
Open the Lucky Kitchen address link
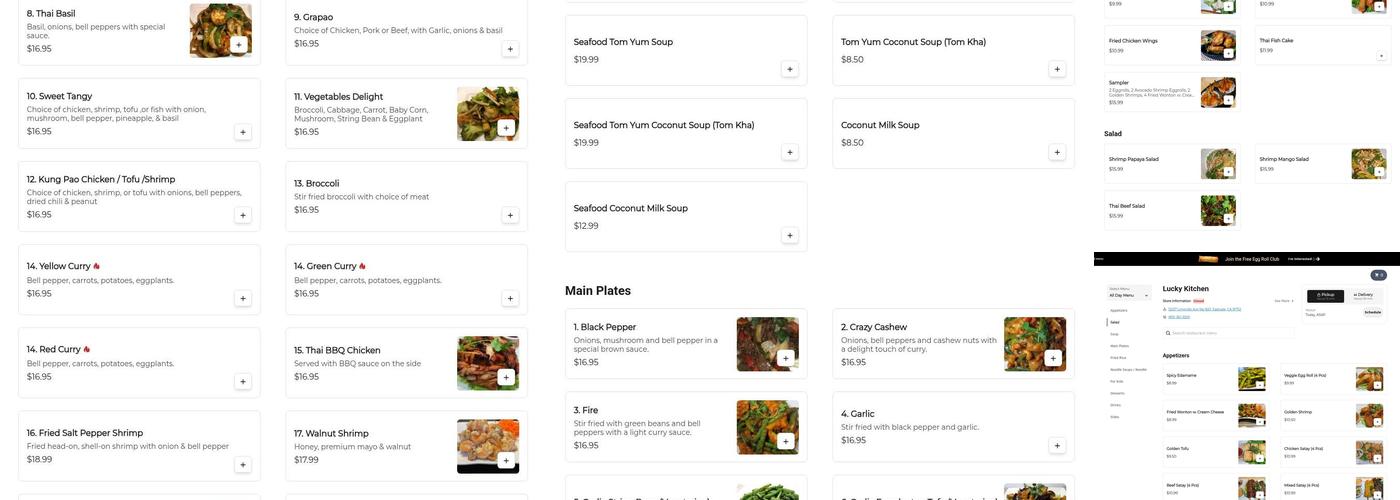(1204, 309)
